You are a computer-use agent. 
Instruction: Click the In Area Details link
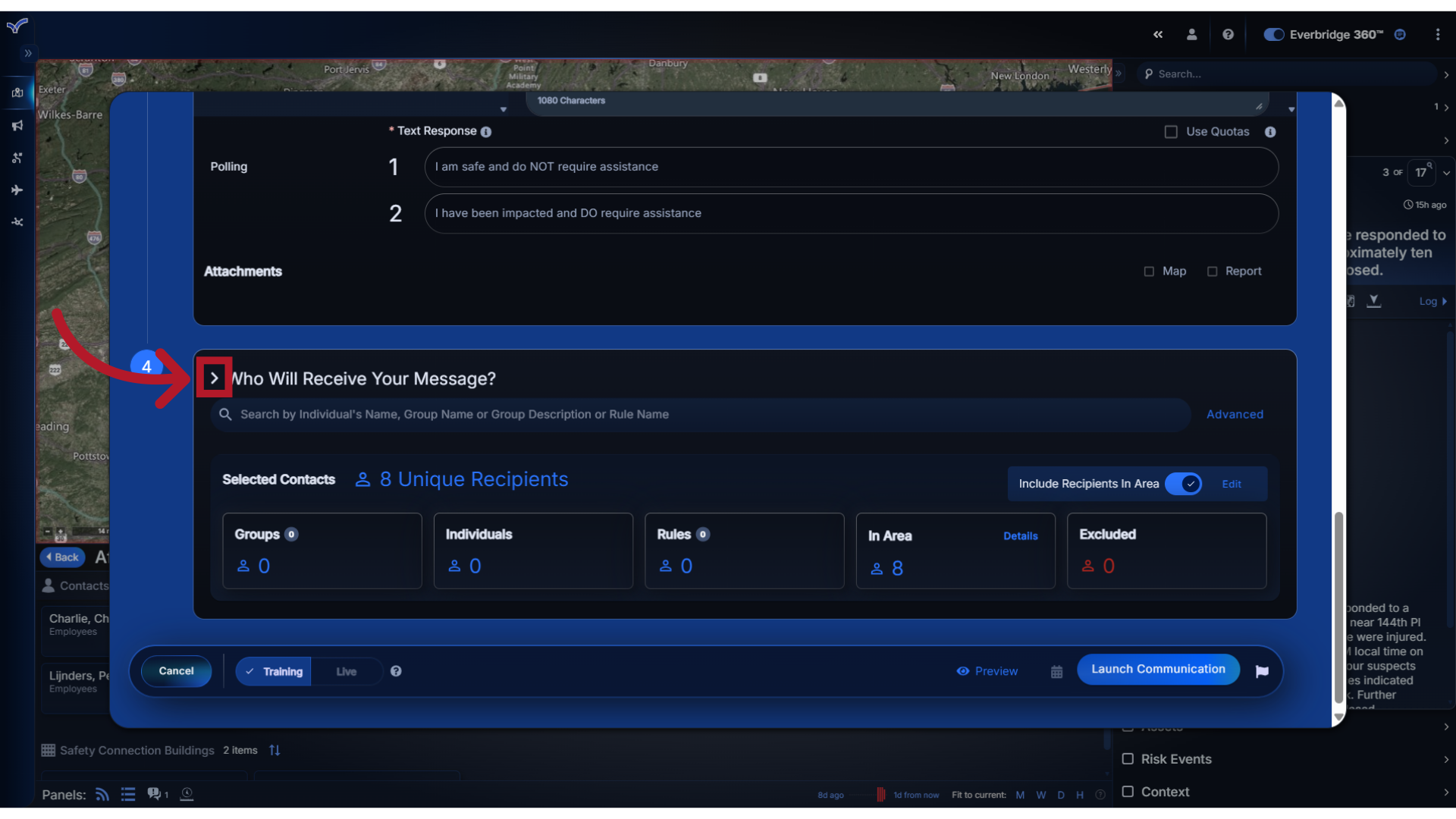pyautogui.click(x=1020, y=534)
